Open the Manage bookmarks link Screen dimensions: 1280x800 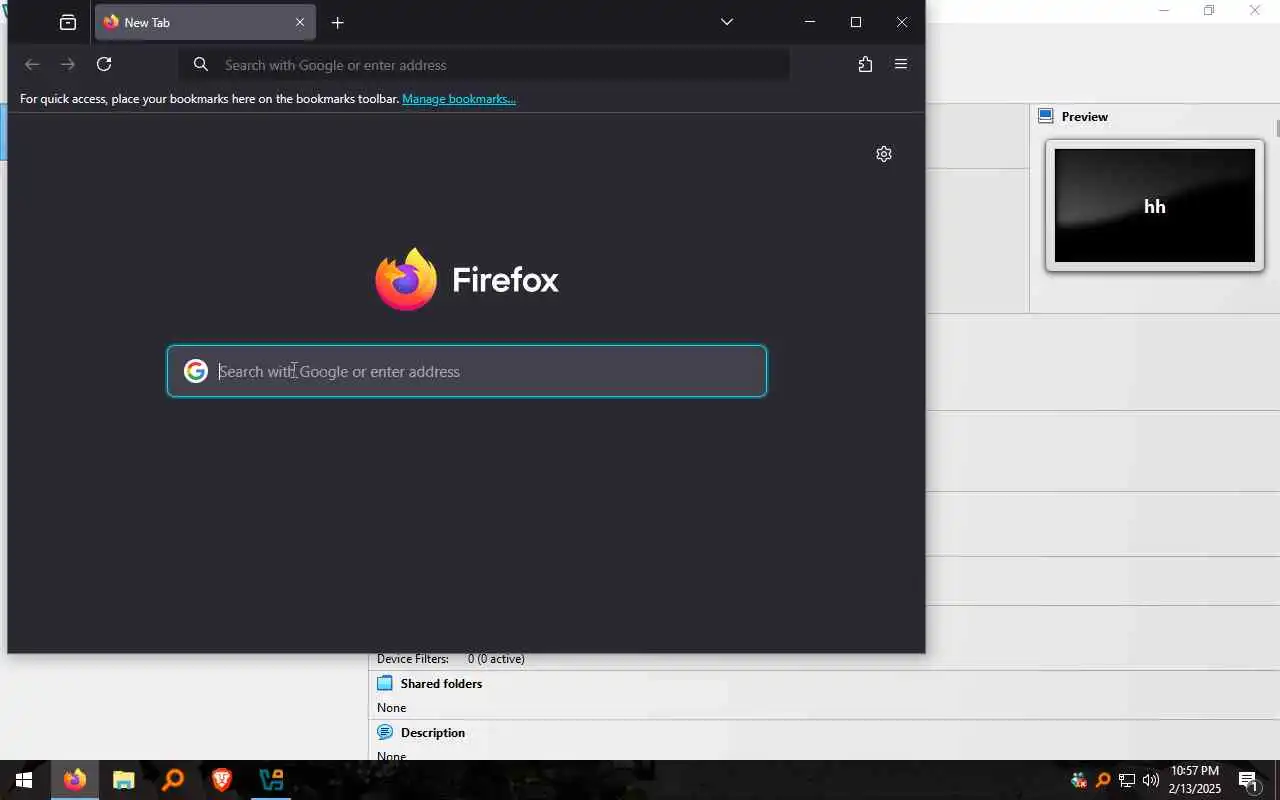point(459,99)
